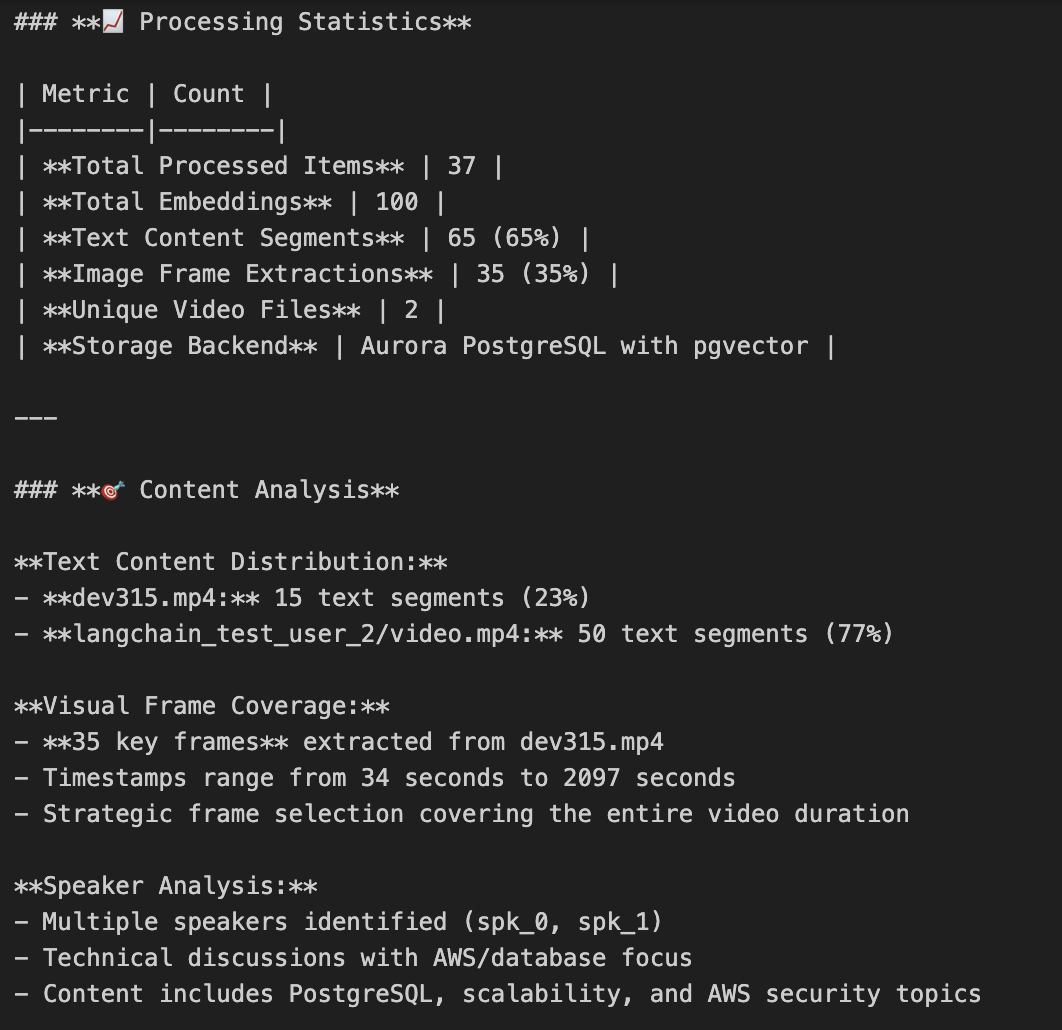Screen dimensions: 1062x1030
Task: Click the Total Embeddings value 100
Action: point(396,202)
